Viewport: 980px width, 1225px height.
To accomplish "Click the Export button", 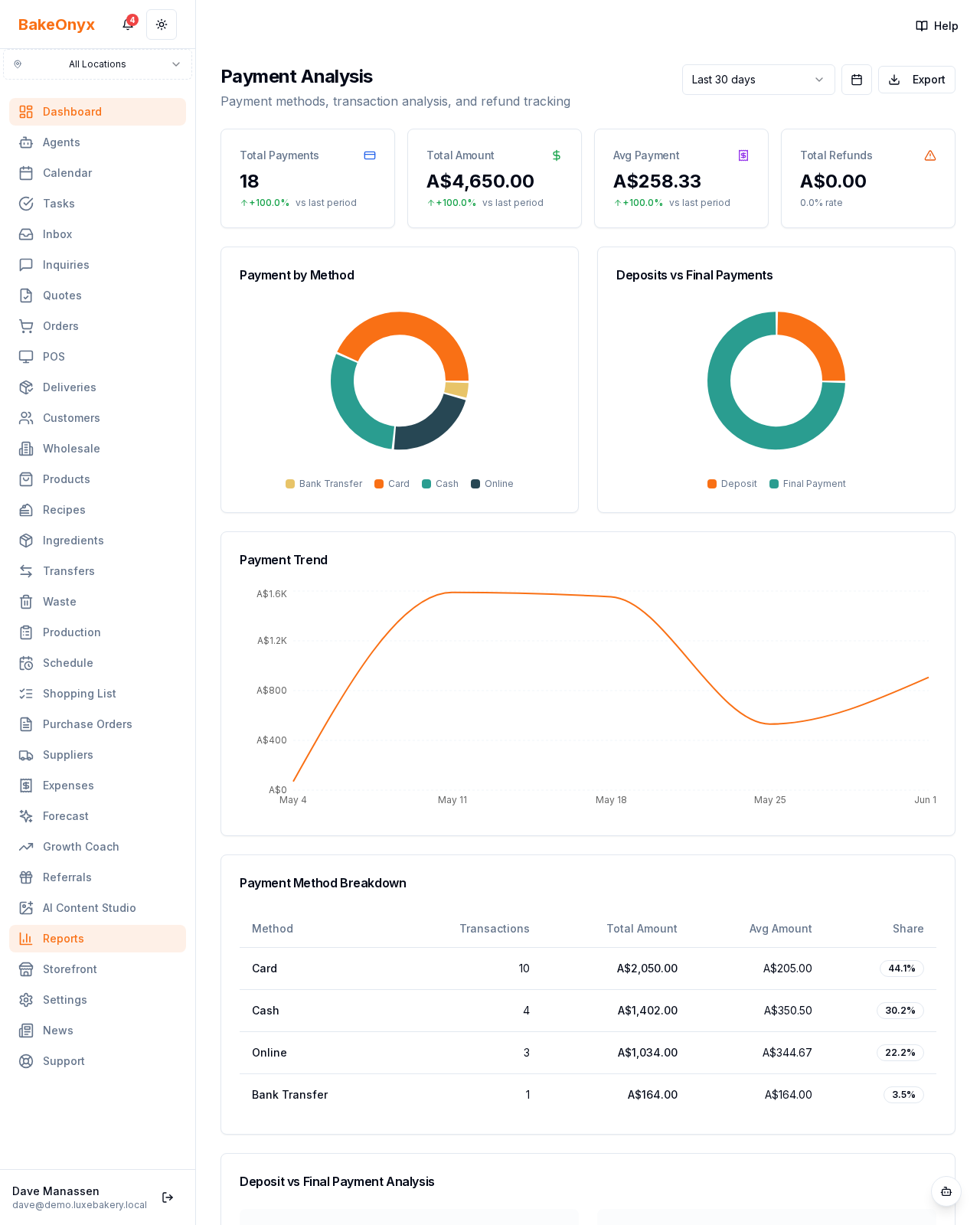I will [x=916, y=80].
